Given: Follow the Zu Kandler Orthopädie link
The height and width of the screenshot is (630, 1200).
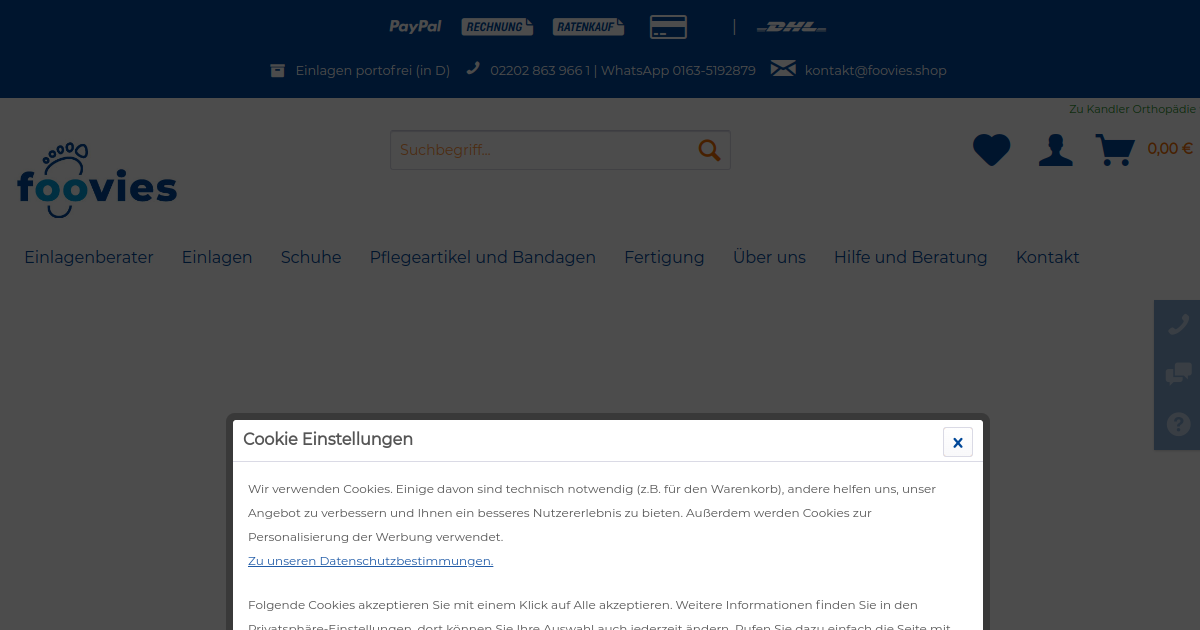Looking at the screenshot, I should [1132, 109].
